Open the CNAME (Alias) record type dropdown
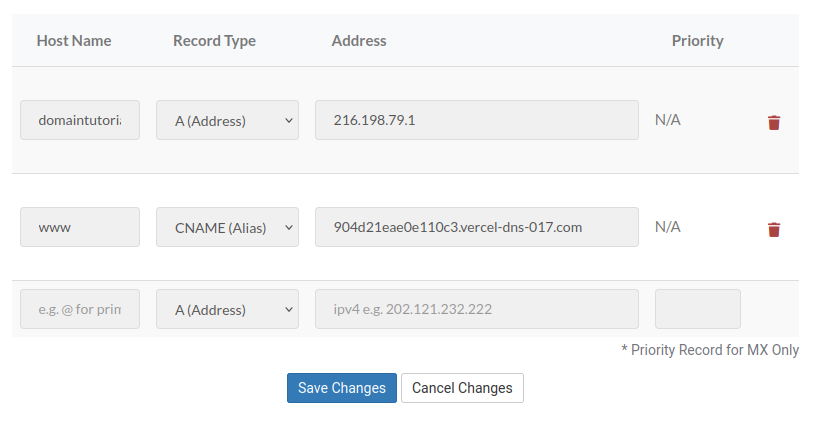The width and height of the screenshot is (820, 423). tap(227, 227)
